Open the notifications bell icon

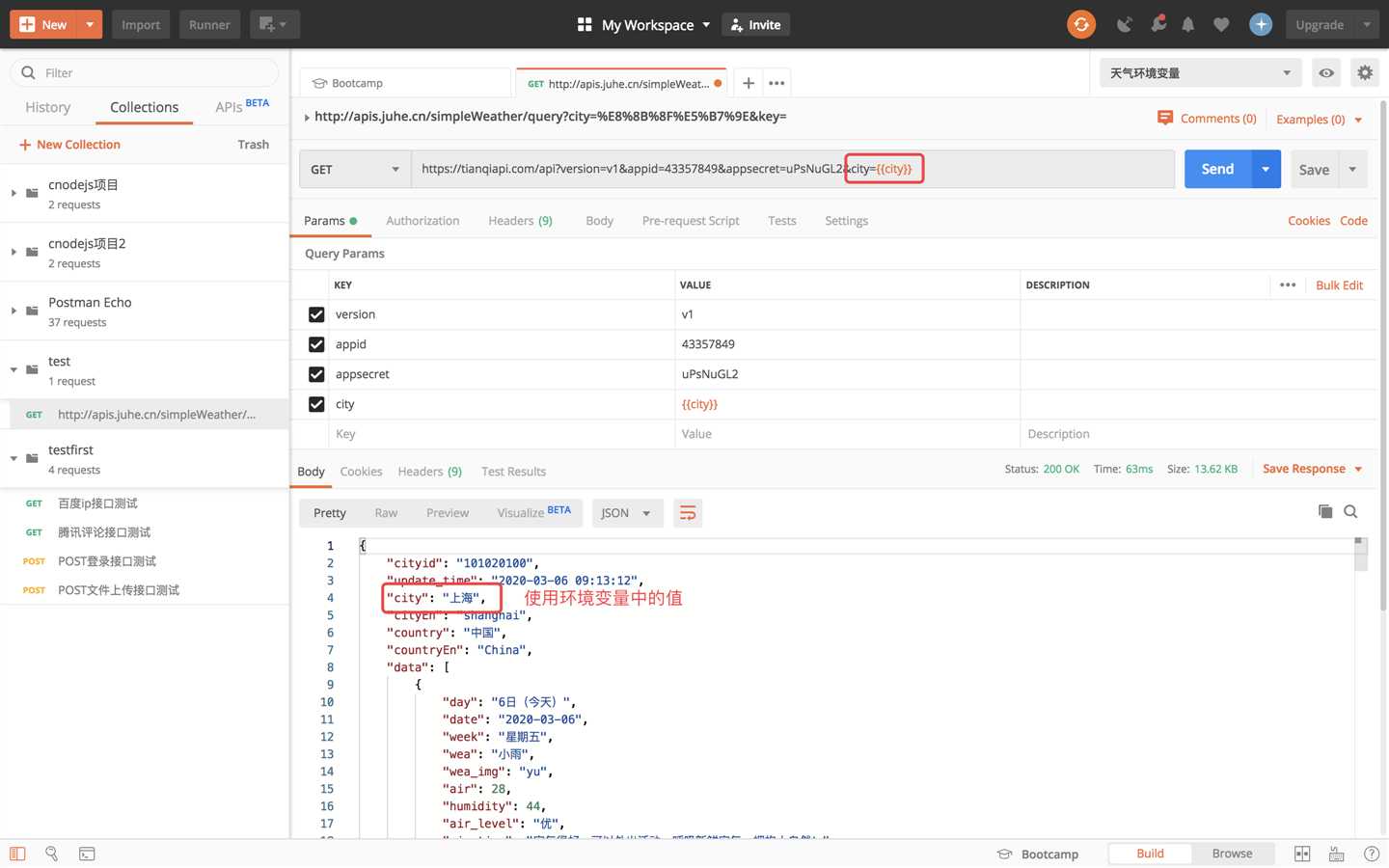pyautogui.click(x=1188, y=25)
